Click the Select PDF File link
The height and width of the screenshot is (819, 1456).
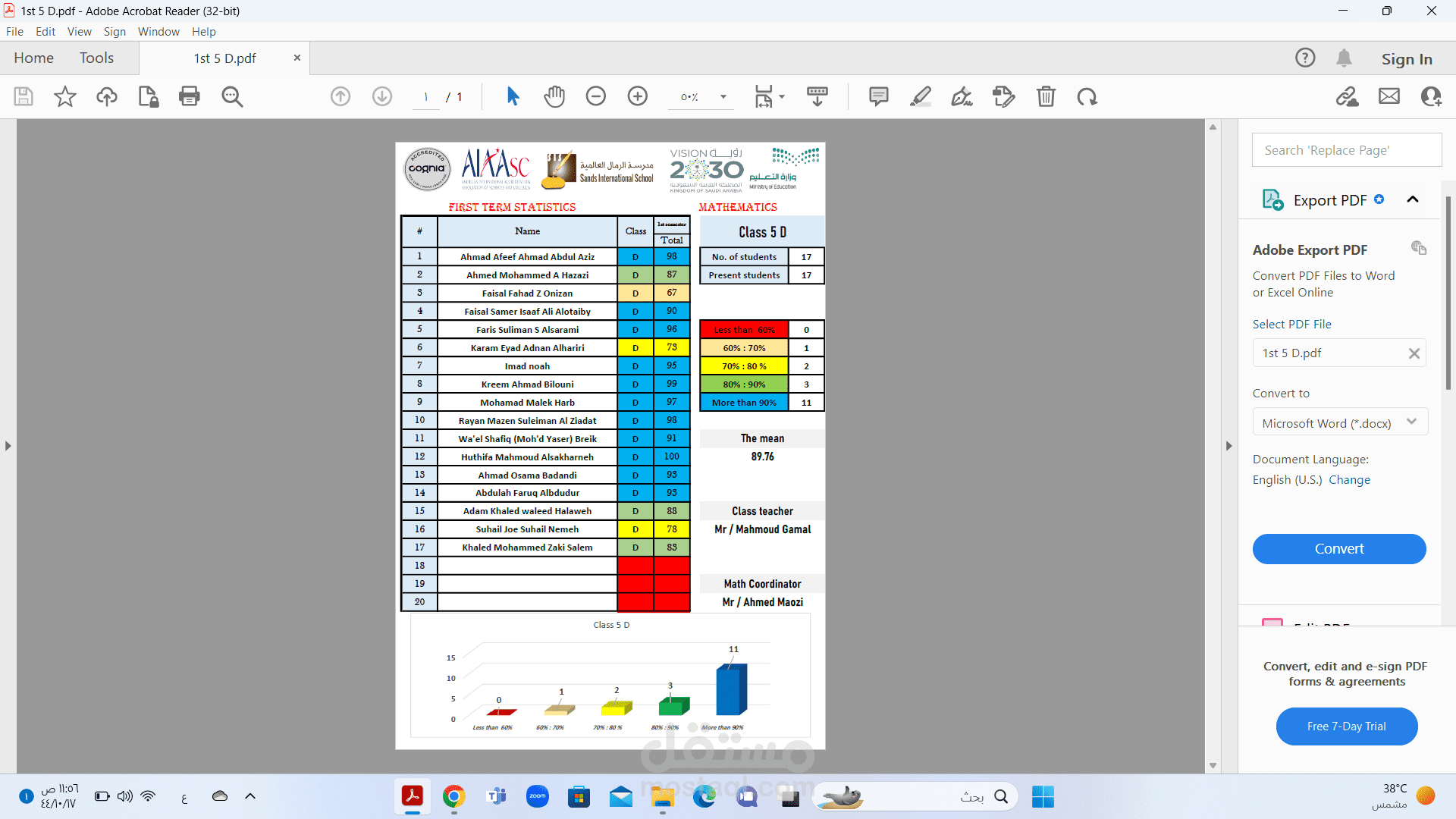(x=1291, y=324)
